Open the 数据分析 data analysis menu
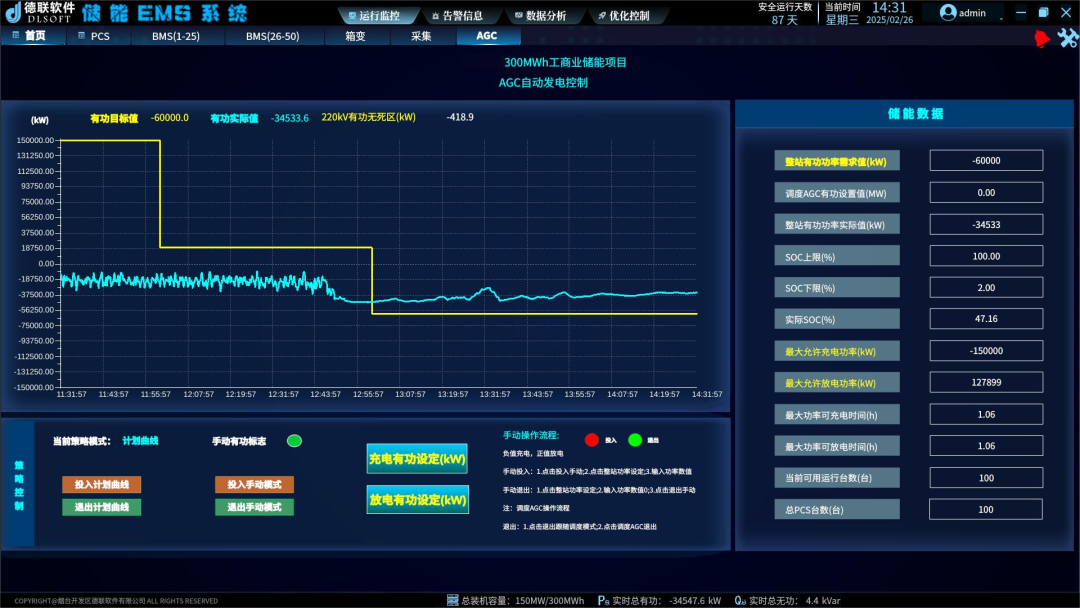The height and width of the screenshot is (608, 1080). (x=538, y=16)
